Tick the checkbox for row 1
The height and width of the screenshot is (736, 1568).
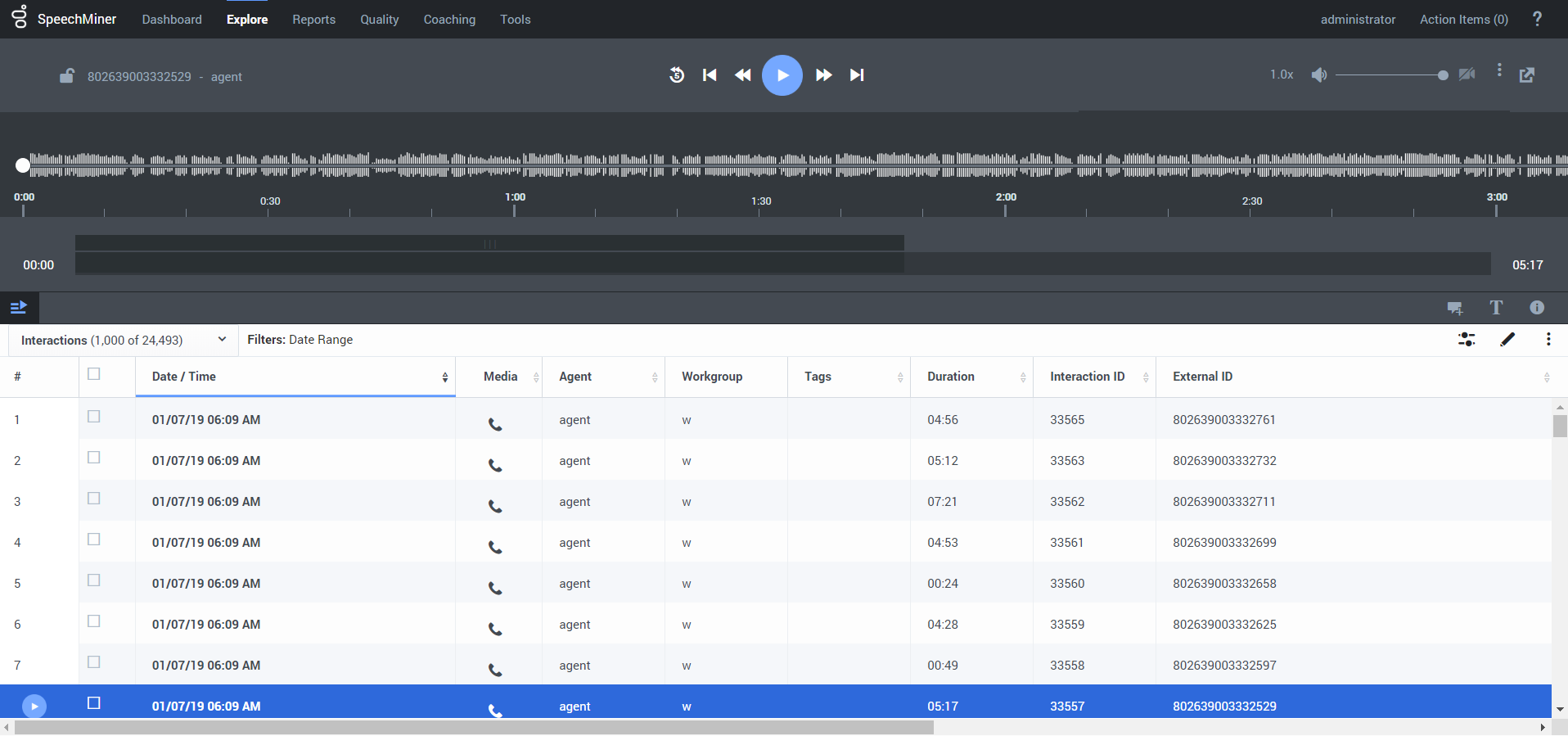(x=94, y=417)
